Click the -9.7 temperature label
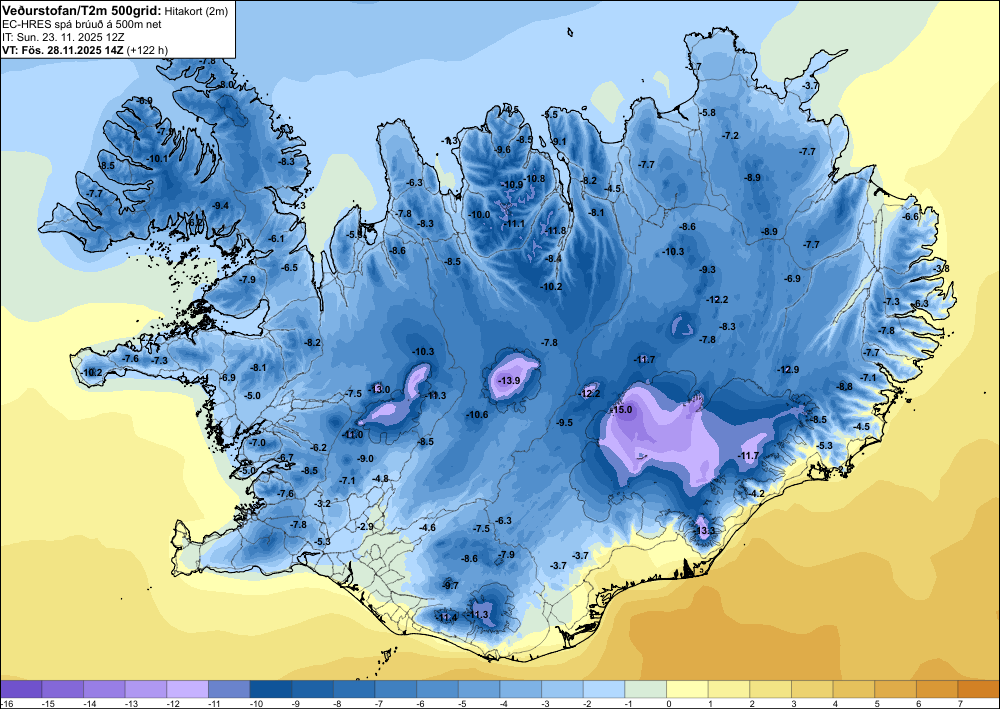This screenshot has height=709, width=1000. (x=450, y=585)
